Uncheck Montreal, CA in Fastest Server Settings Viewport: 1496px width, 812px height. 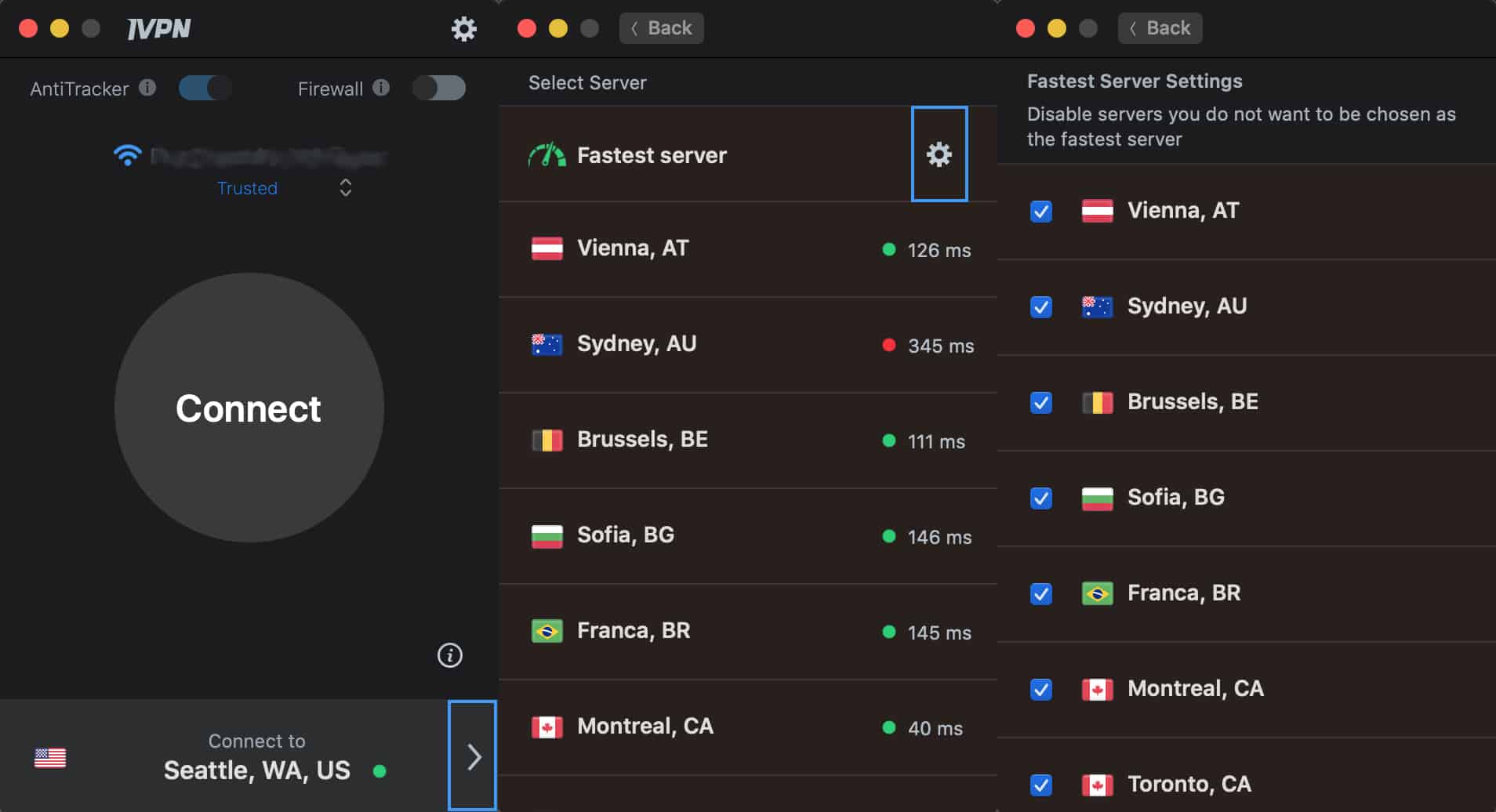pyautogui.click(x=1040, y=689)
